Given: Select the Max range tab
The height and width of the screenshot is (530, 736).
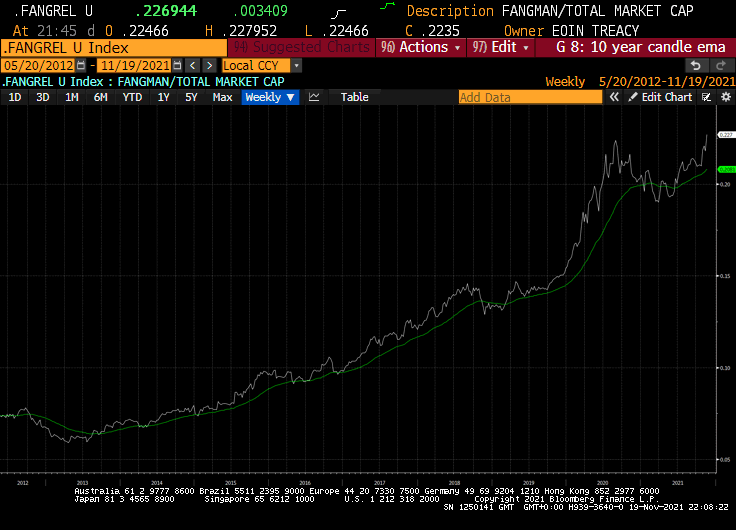Looking at the screenshot, I should point(222,97).
